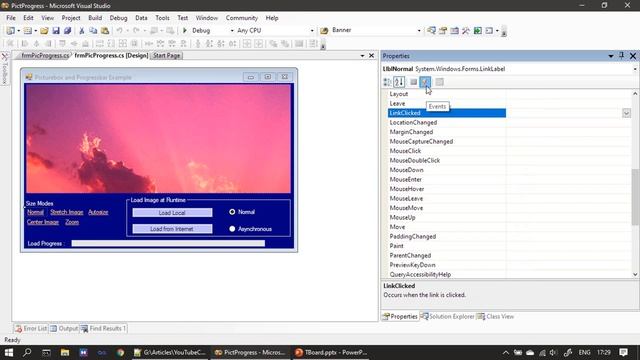
Task: Save the current file with the floppy icon
Action: [56, 31]
